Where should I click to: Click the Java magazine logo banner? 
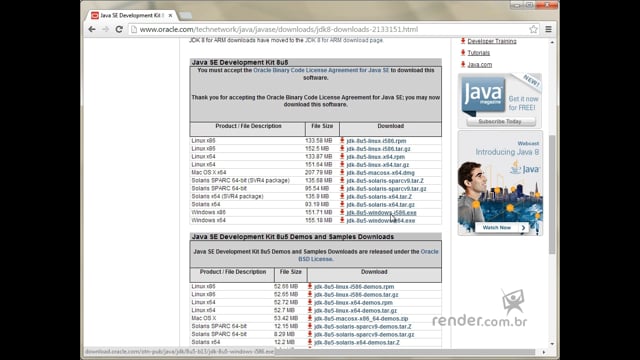(x=483, y=95)
